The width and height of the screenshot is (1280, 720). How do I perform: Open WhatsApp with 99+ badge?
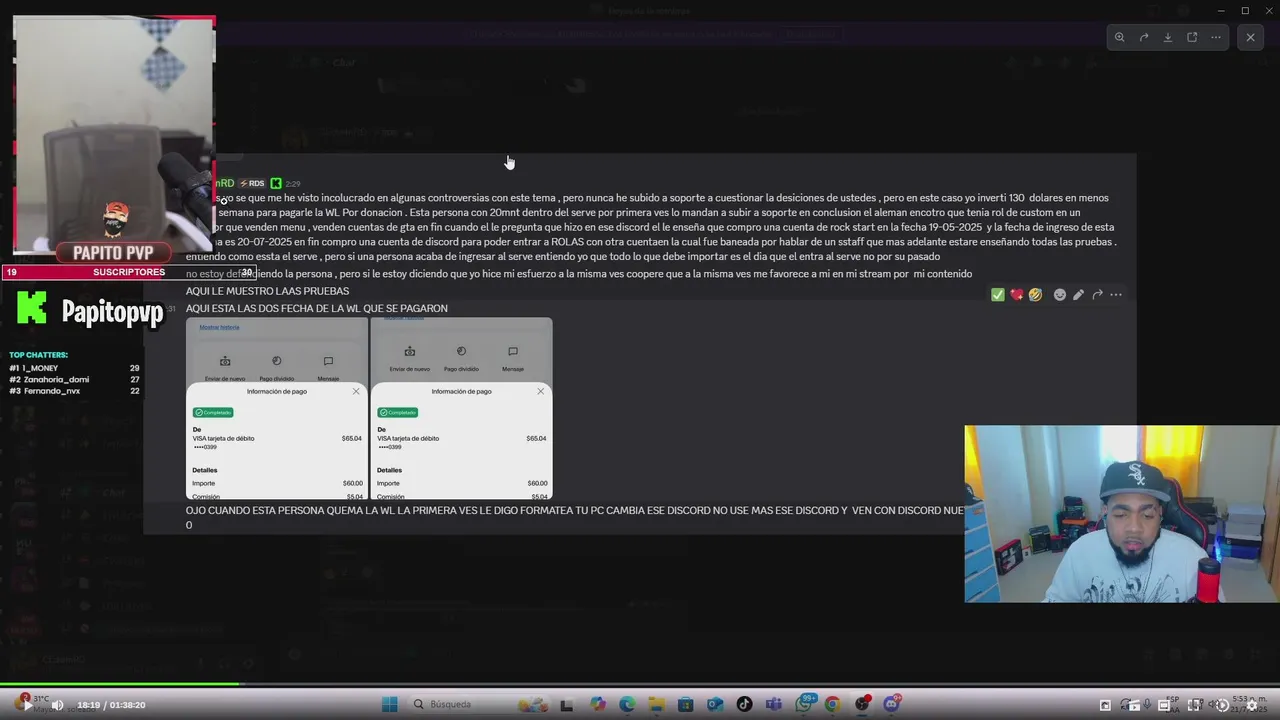coord(804,704)
